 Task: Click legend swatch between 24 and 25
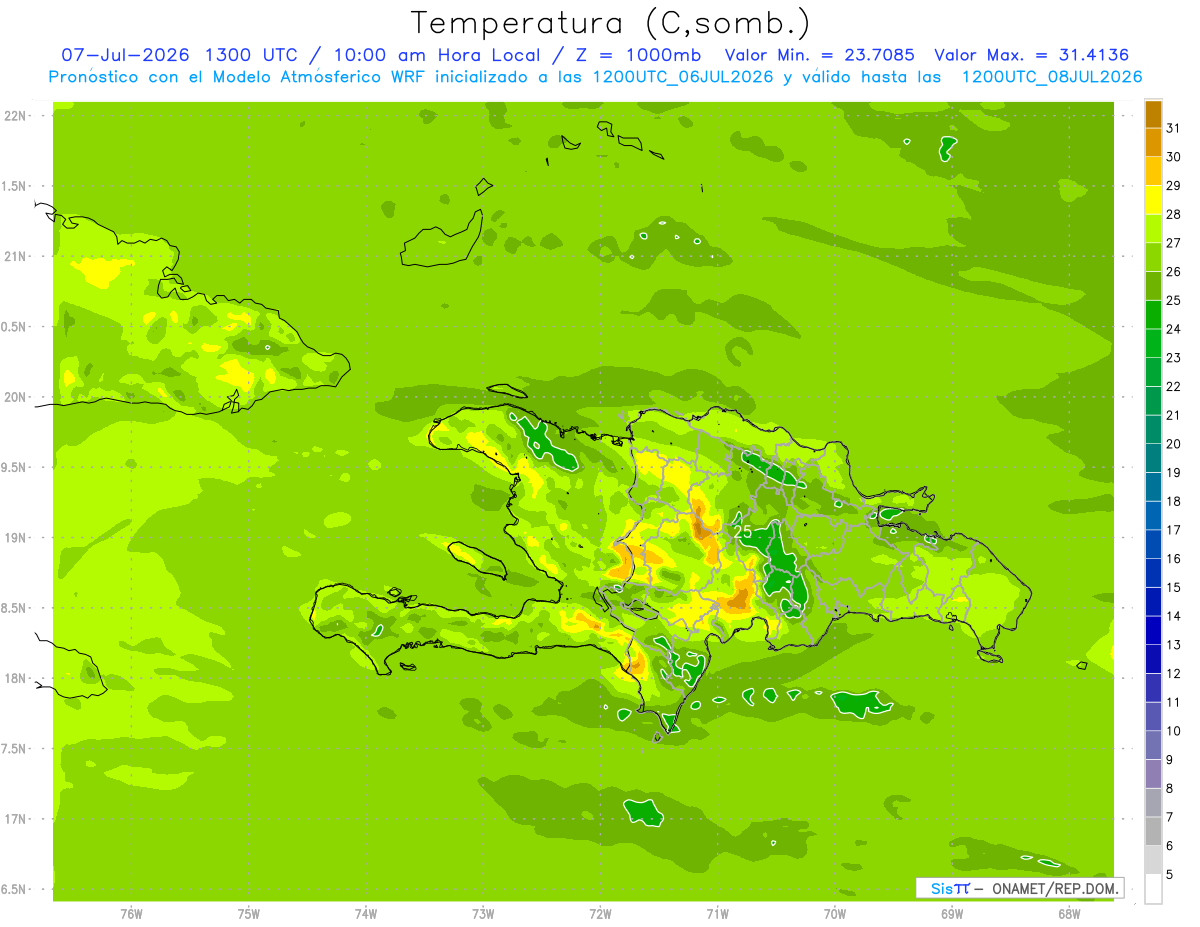(1153, 315)
